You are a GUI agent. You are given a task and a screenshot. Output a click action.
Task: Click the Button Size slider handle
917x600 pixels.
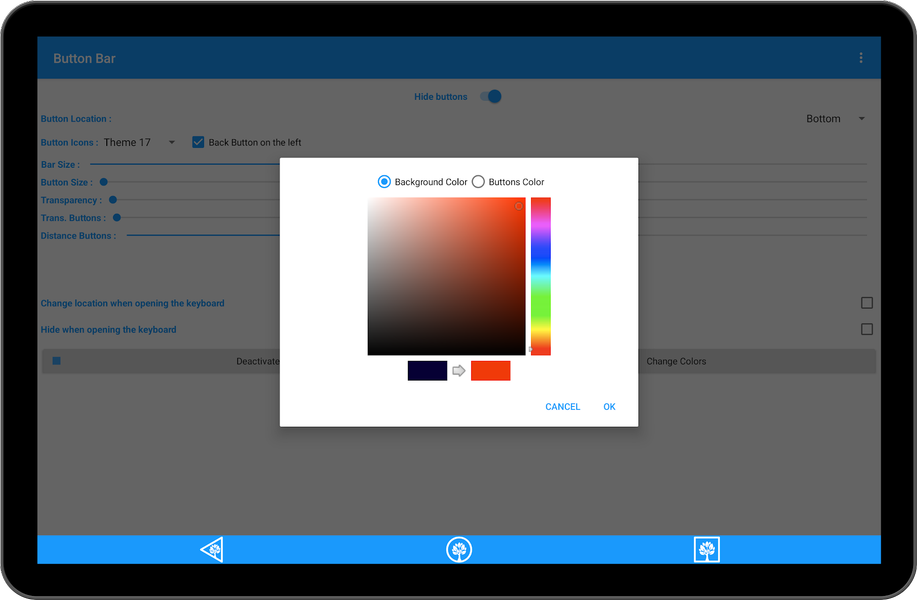[104, 182]
